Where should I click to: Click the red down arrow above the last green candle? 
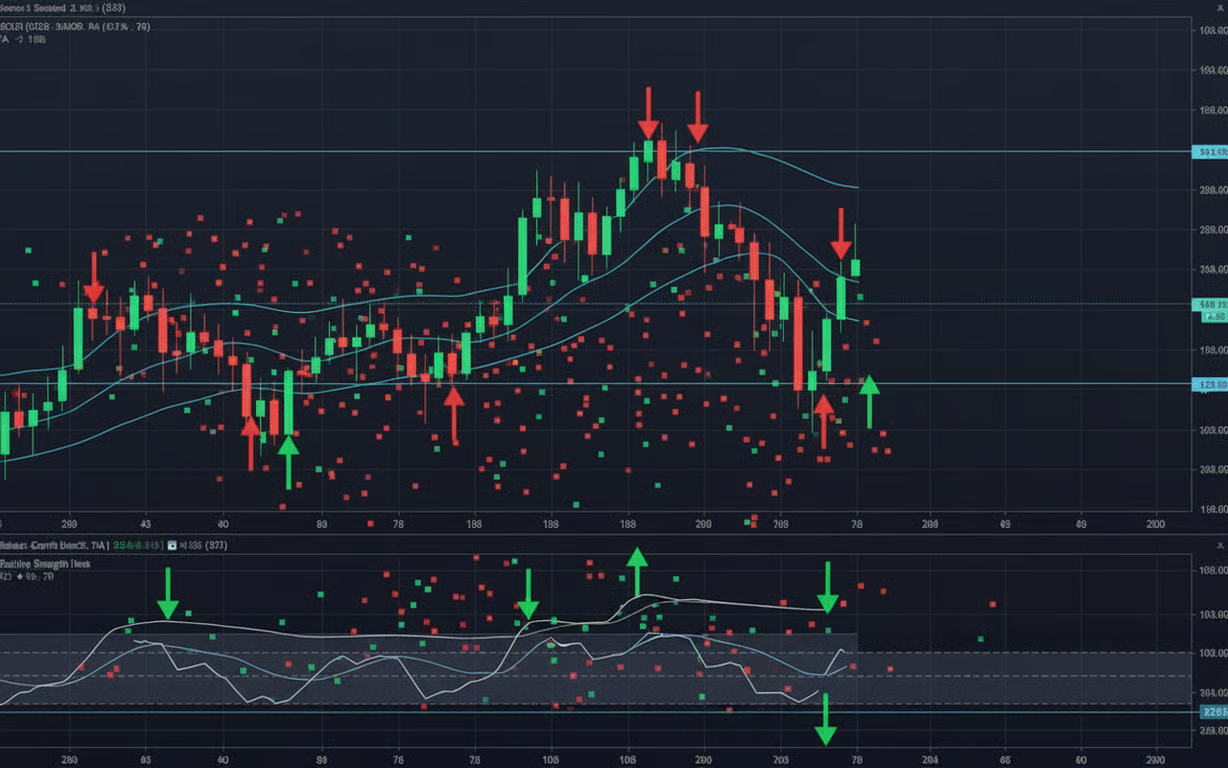[x=841, y=235]
